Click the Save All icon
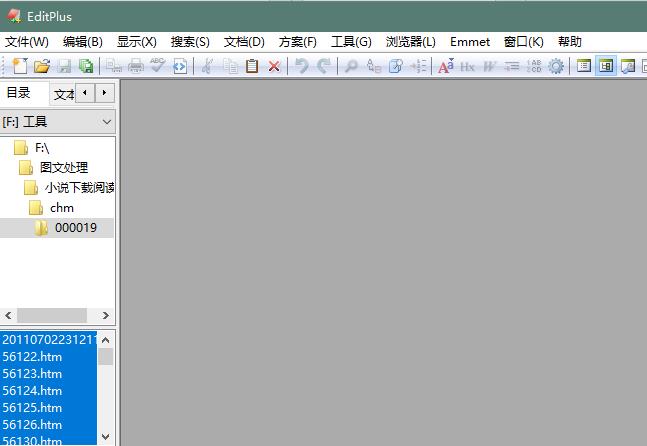The image size is (647, 446). click(86, 66)
